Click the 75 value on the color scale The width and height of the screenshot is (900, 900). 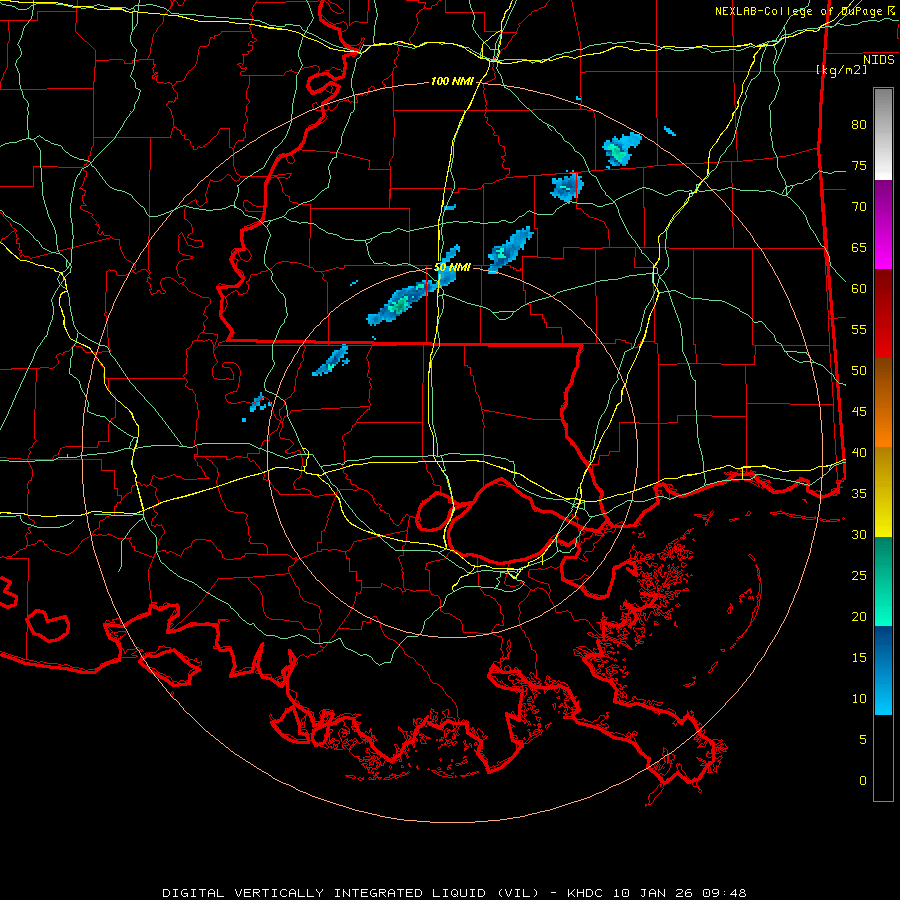pos(859,165)
